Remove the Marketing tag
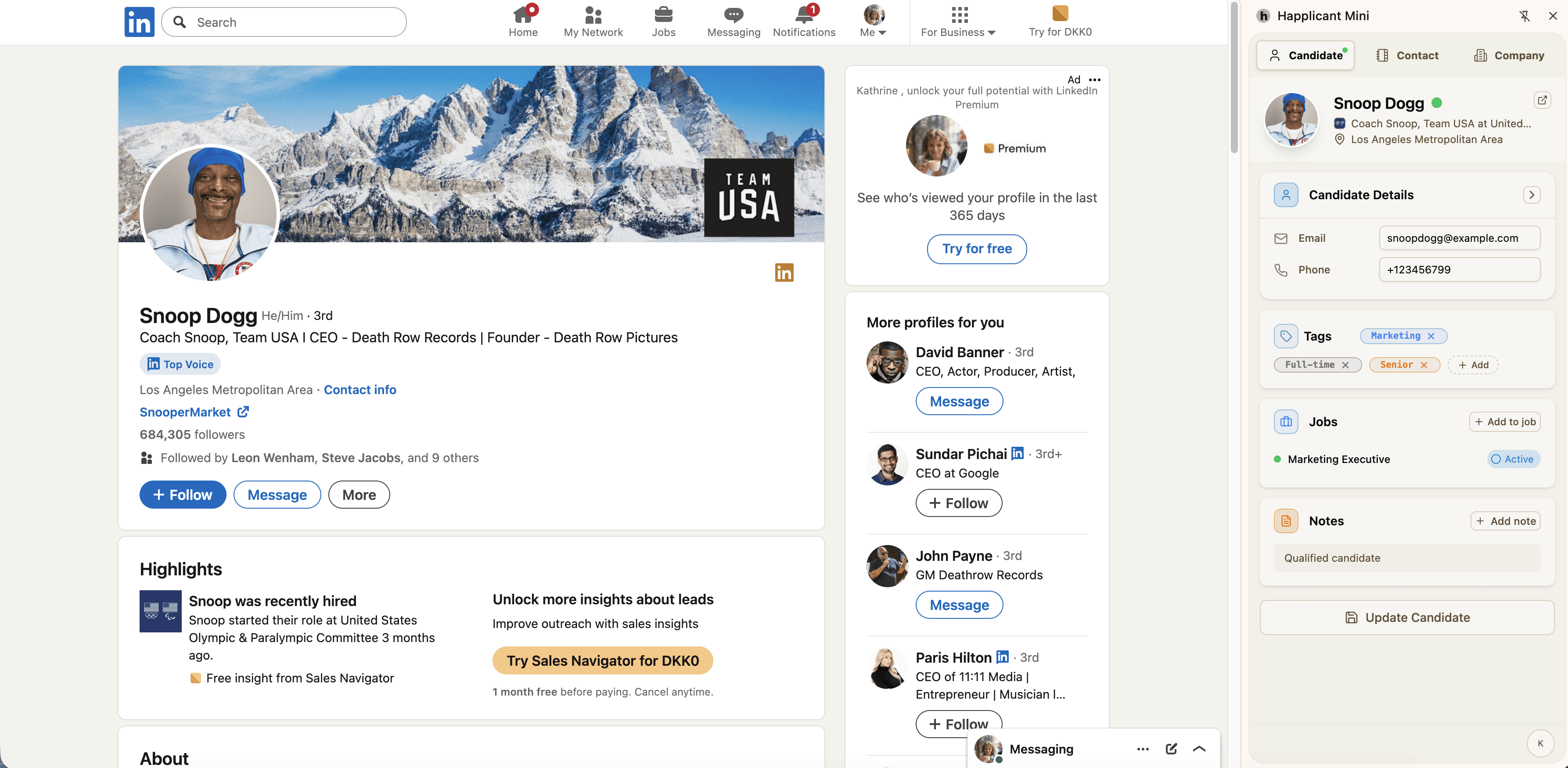Screen dimensions: 1568x768 [1431, 336]
